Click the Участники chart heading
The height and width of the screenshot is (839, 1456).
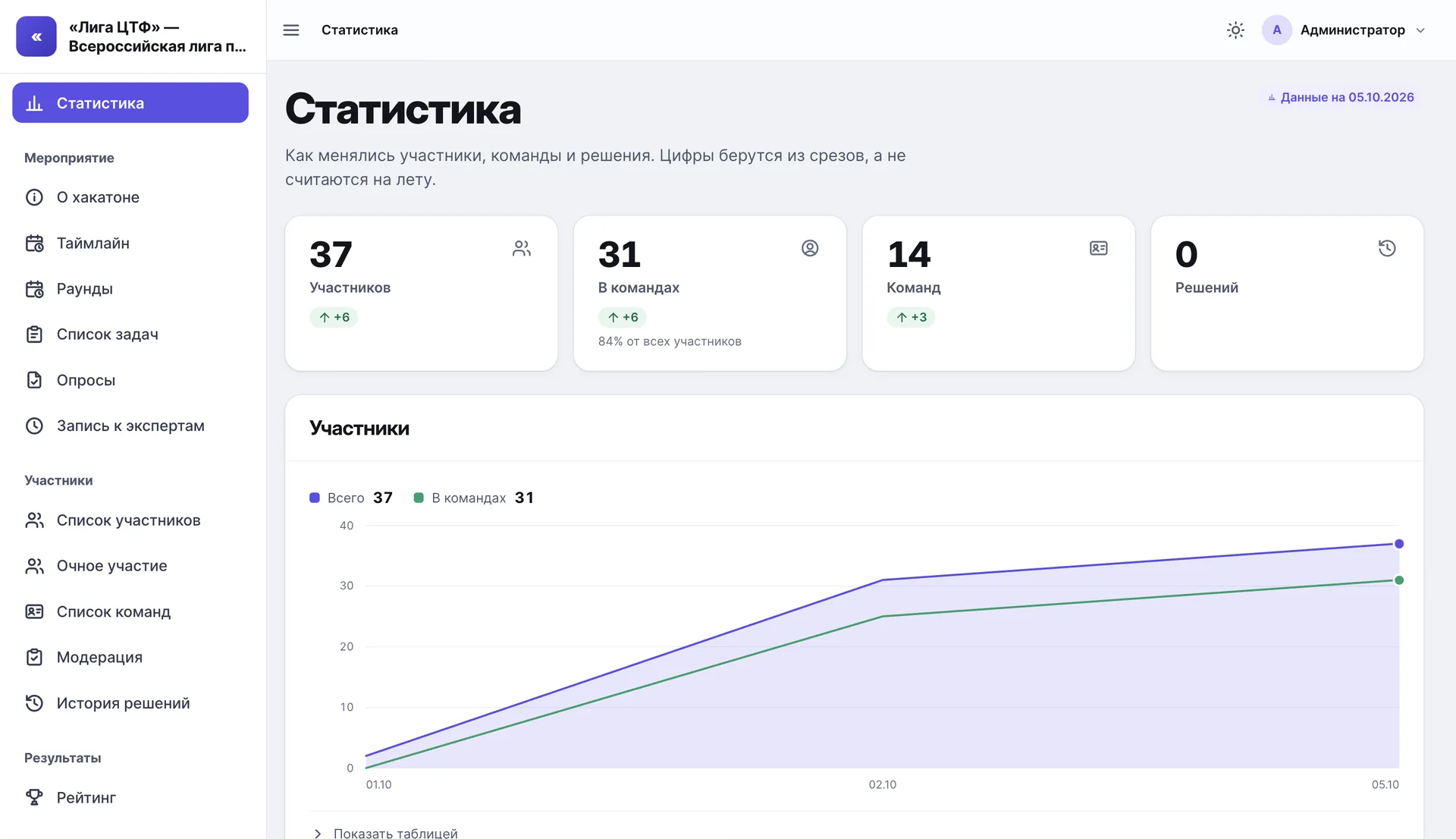click(359, 429)
